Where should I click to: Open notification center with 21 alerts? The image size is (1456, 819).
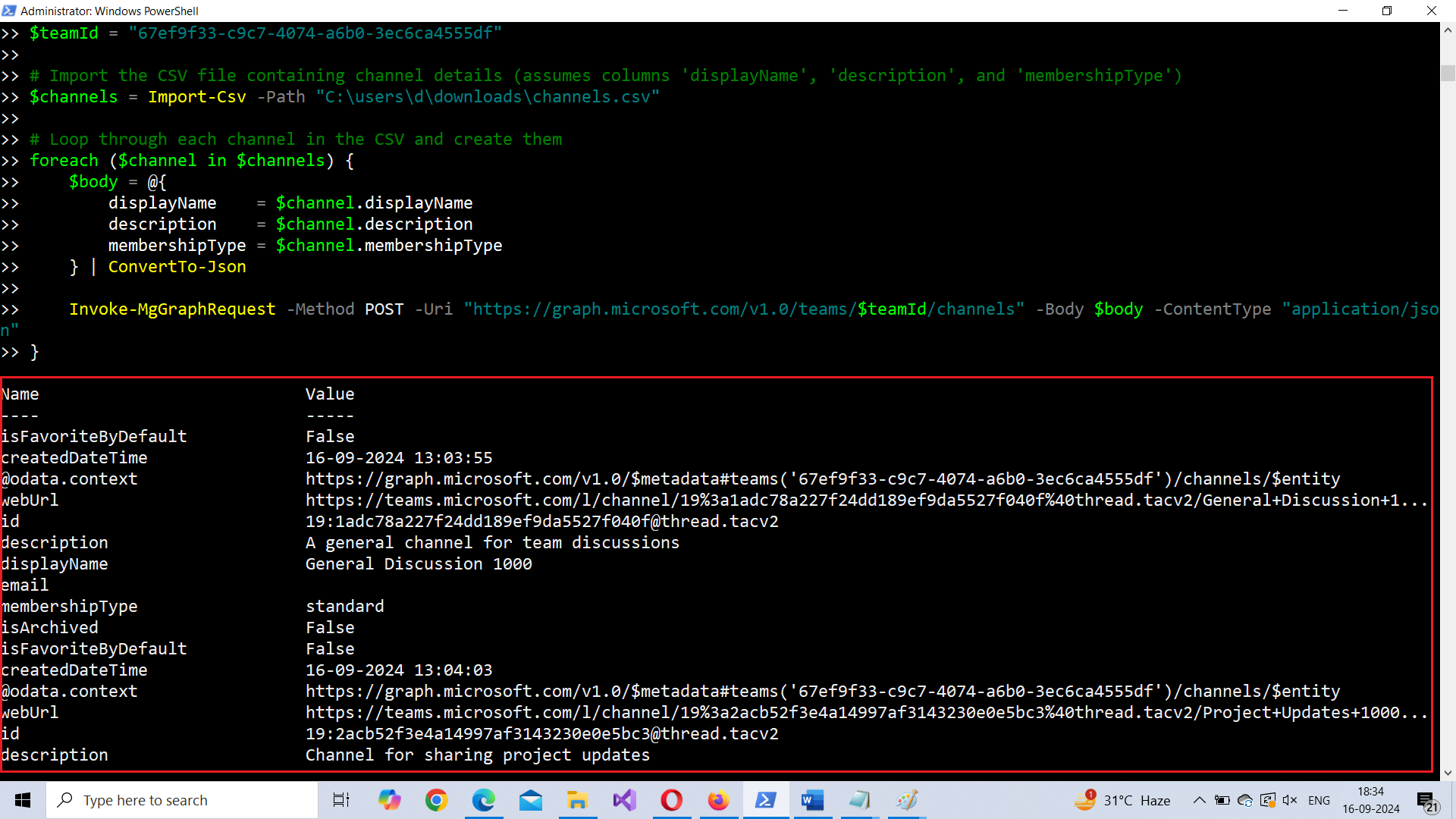[x=1427, y=801]
